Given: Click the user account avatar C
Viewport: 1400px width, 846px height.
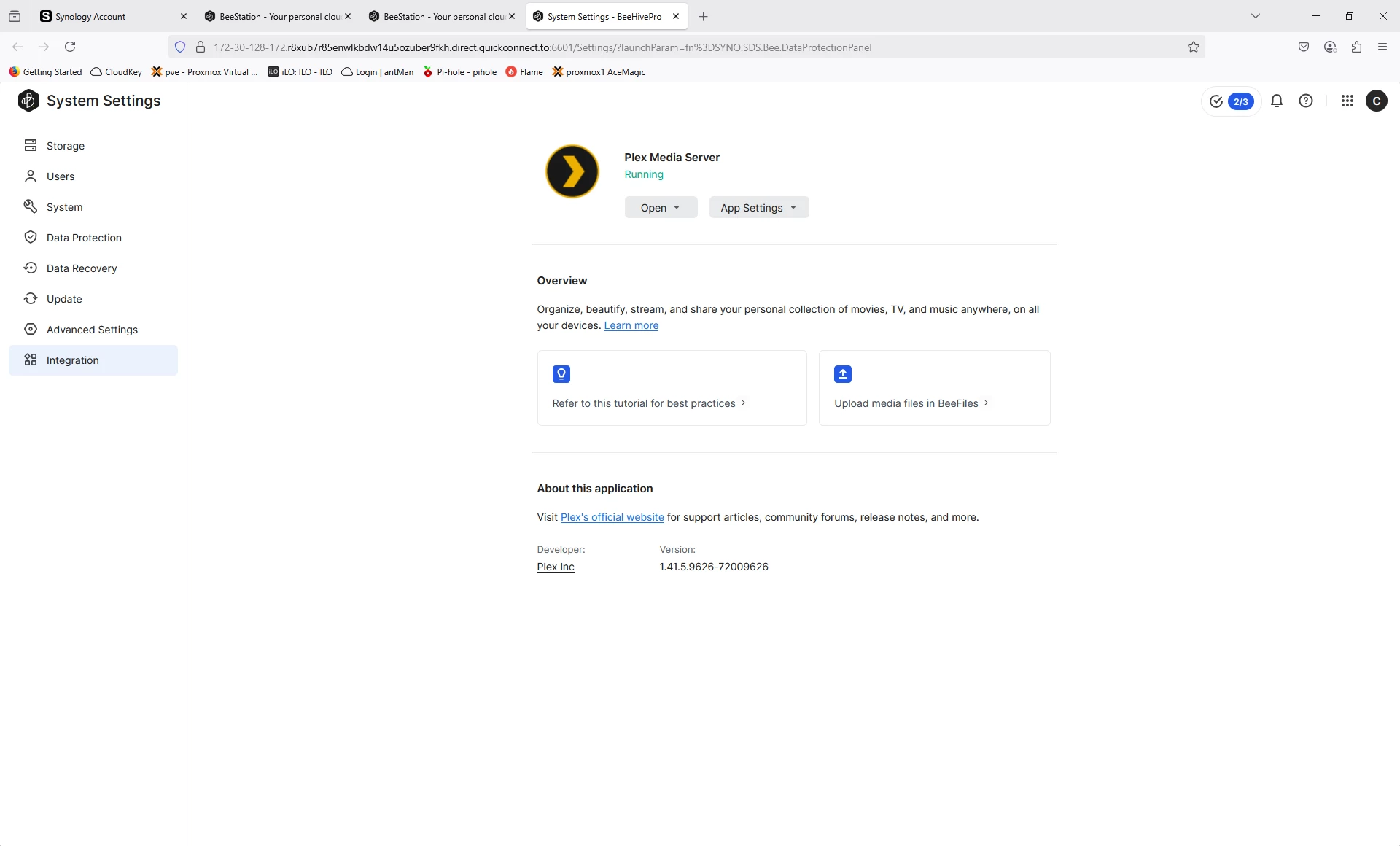Looking at the screenshot, I should click(x=1376, y=101).
